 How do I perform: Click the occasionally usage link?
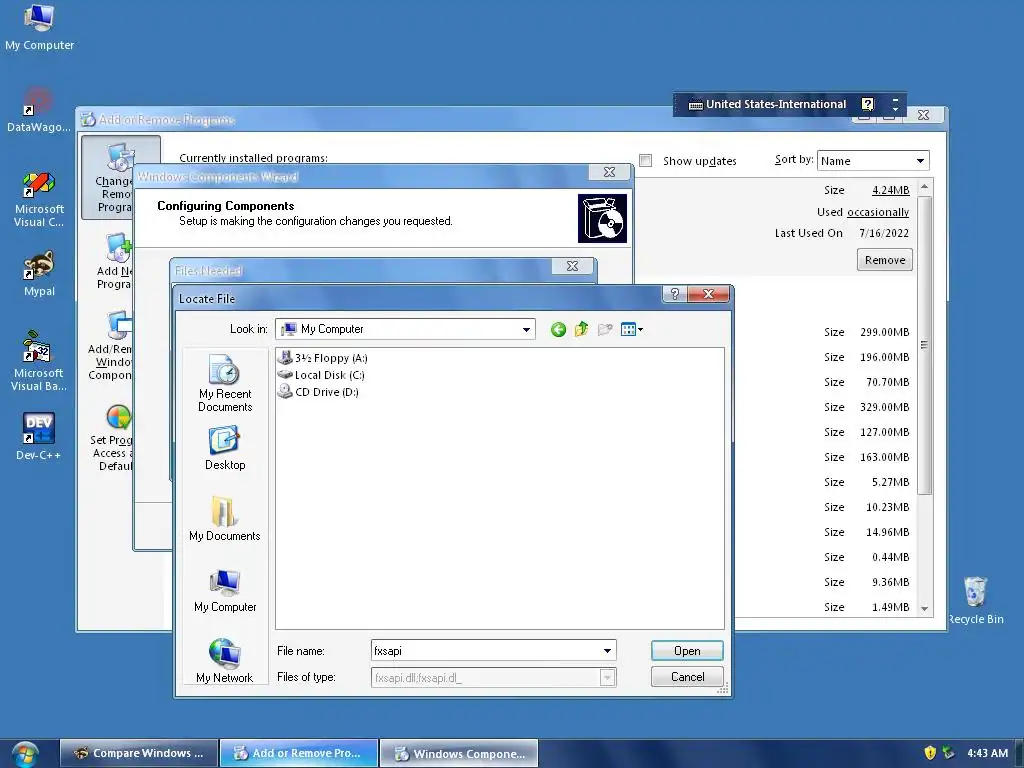[x=878, y=212]
